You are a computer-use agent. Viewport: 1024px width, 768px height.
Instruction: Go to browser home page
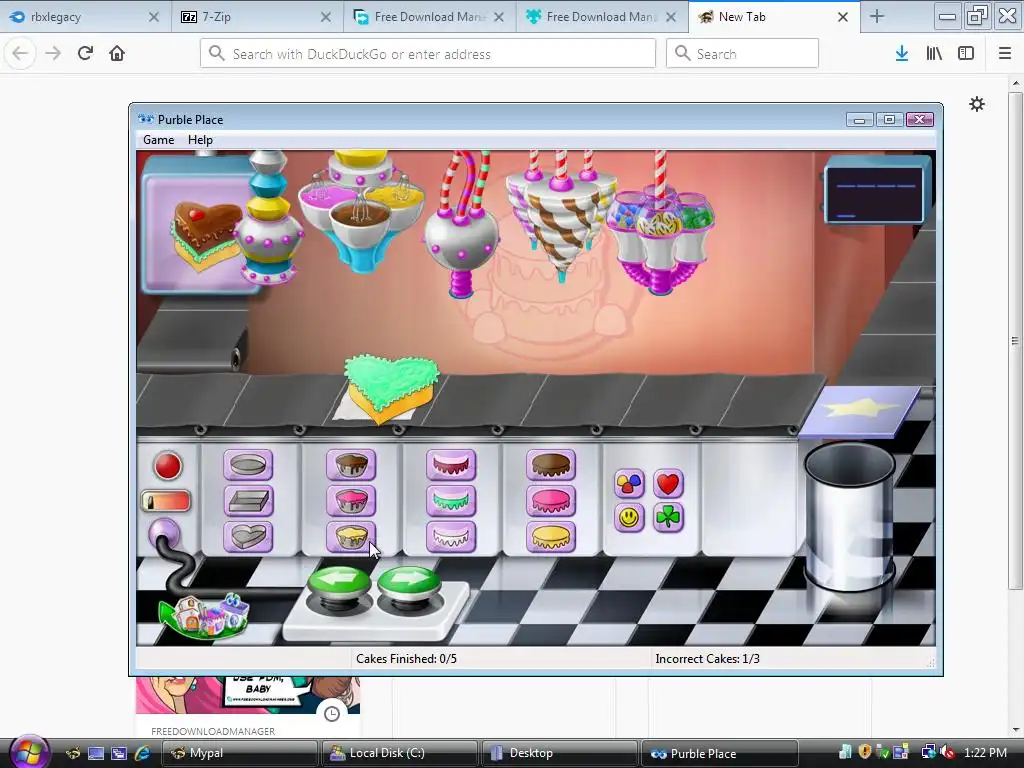click(117, 53)
